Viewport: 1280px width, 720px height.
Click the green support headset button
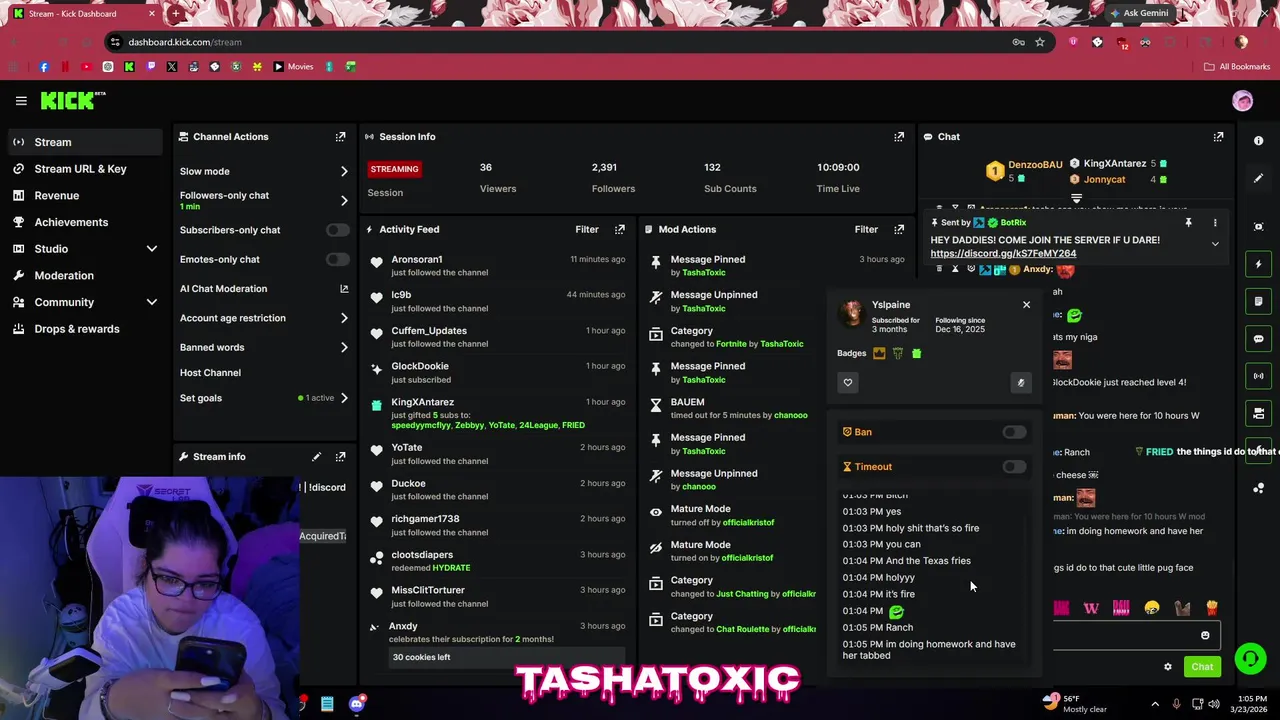coord(1249,658)
